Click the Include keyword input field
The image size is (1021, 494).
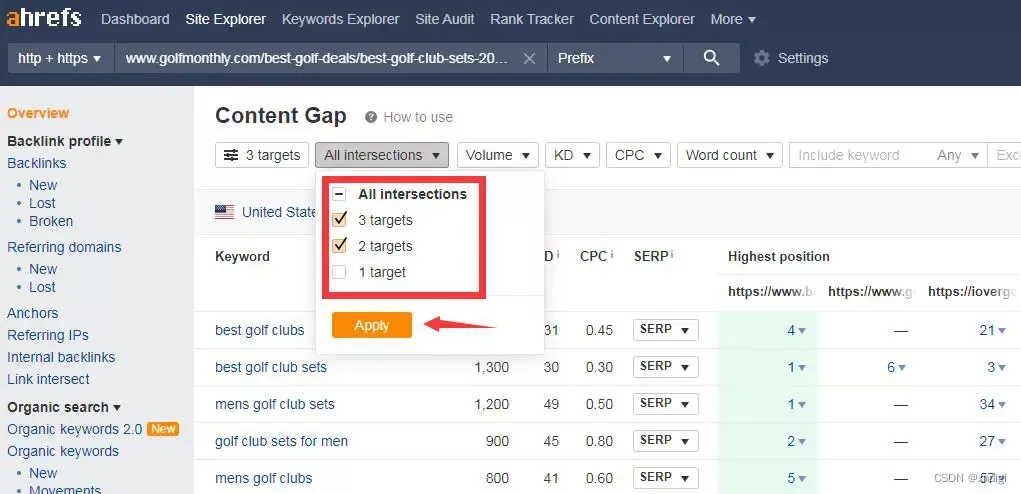click(858, 155)
